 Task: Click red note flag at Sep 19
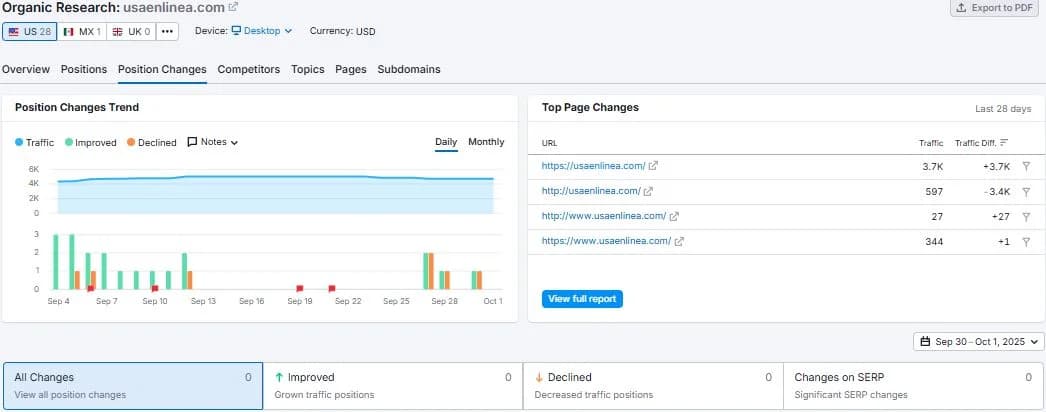[x=300, y=289]
